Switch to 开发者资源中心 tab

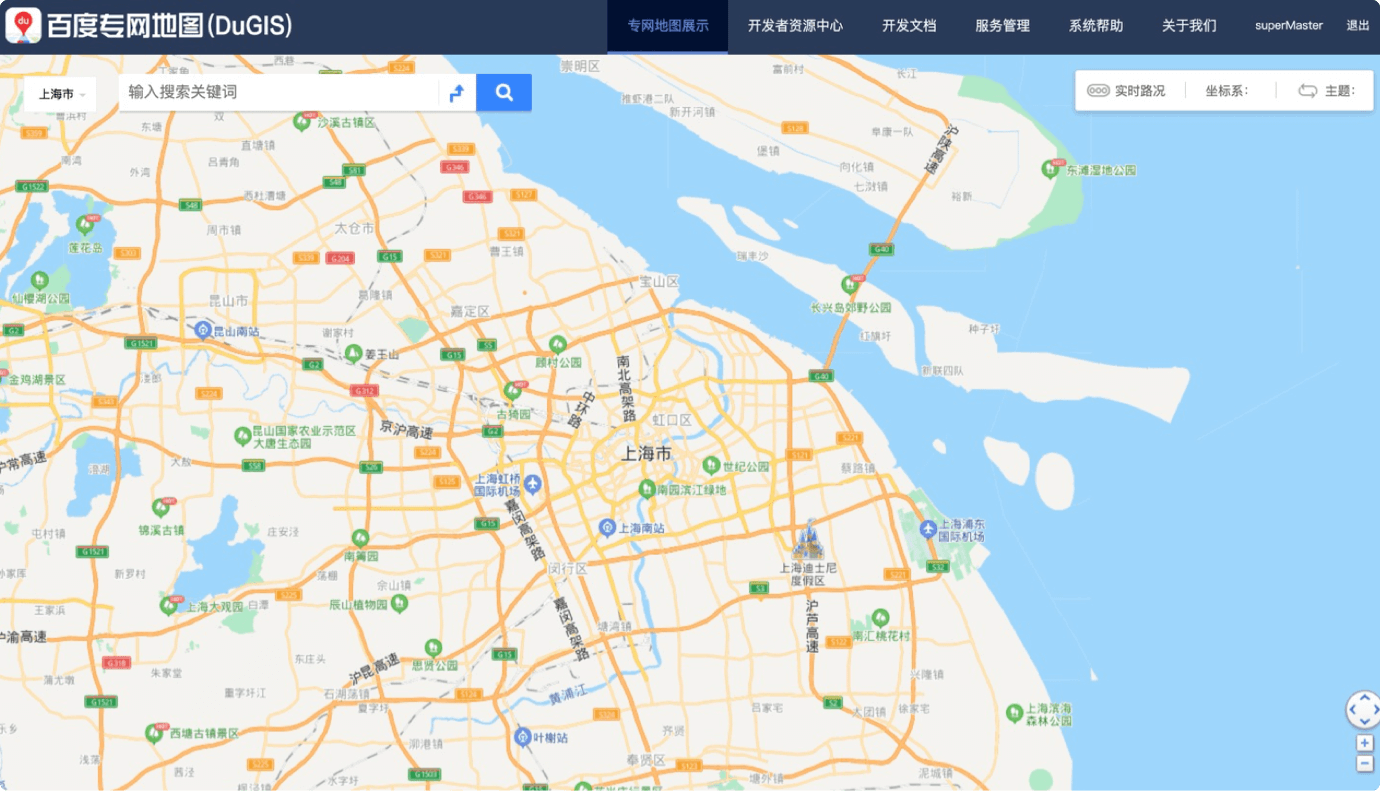pyautogui.click(x=795, y=26)
